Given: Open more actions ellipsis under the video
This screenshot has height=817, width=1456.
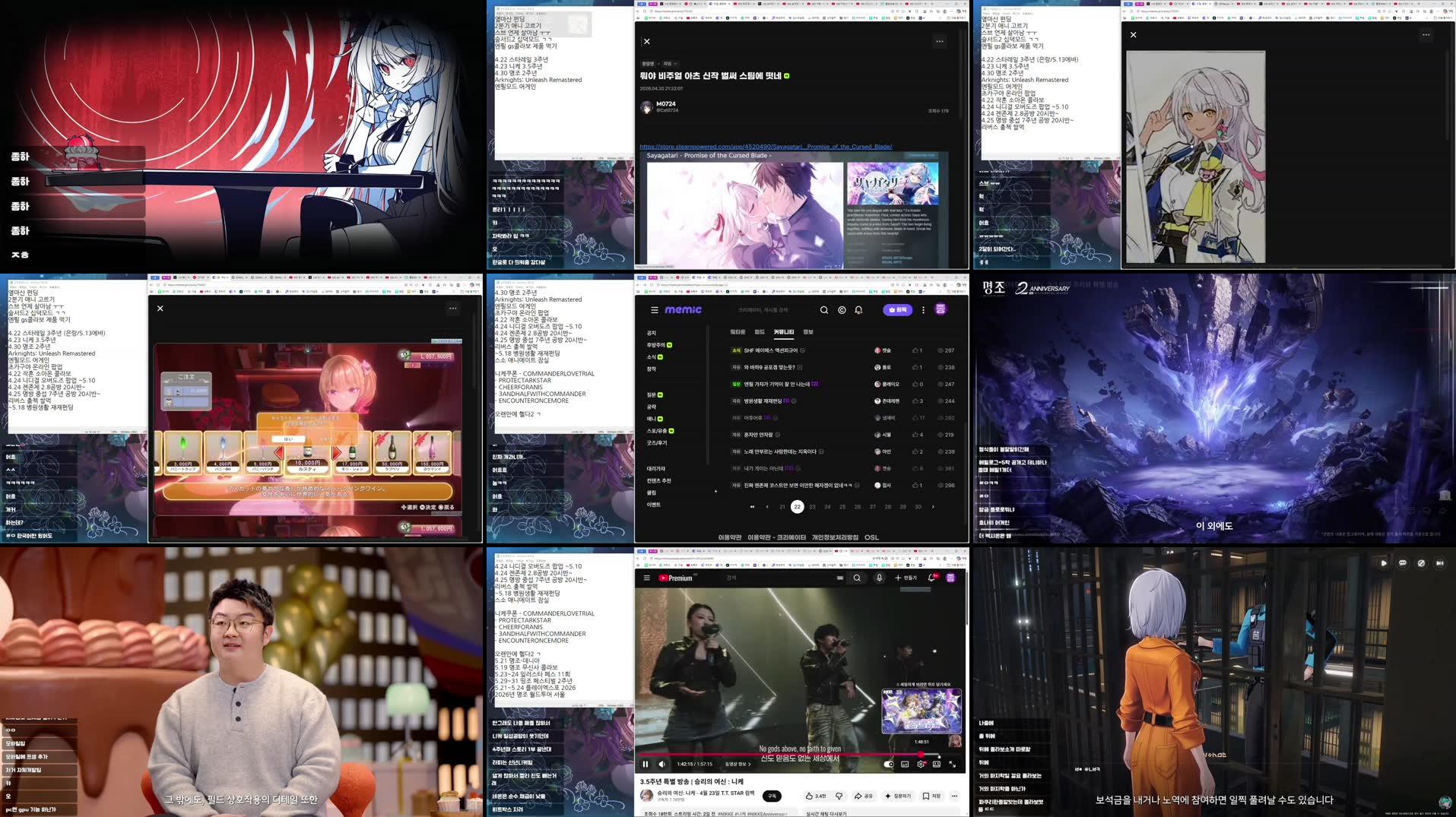Looking at the screenshot, I should [x=954, y=796].
